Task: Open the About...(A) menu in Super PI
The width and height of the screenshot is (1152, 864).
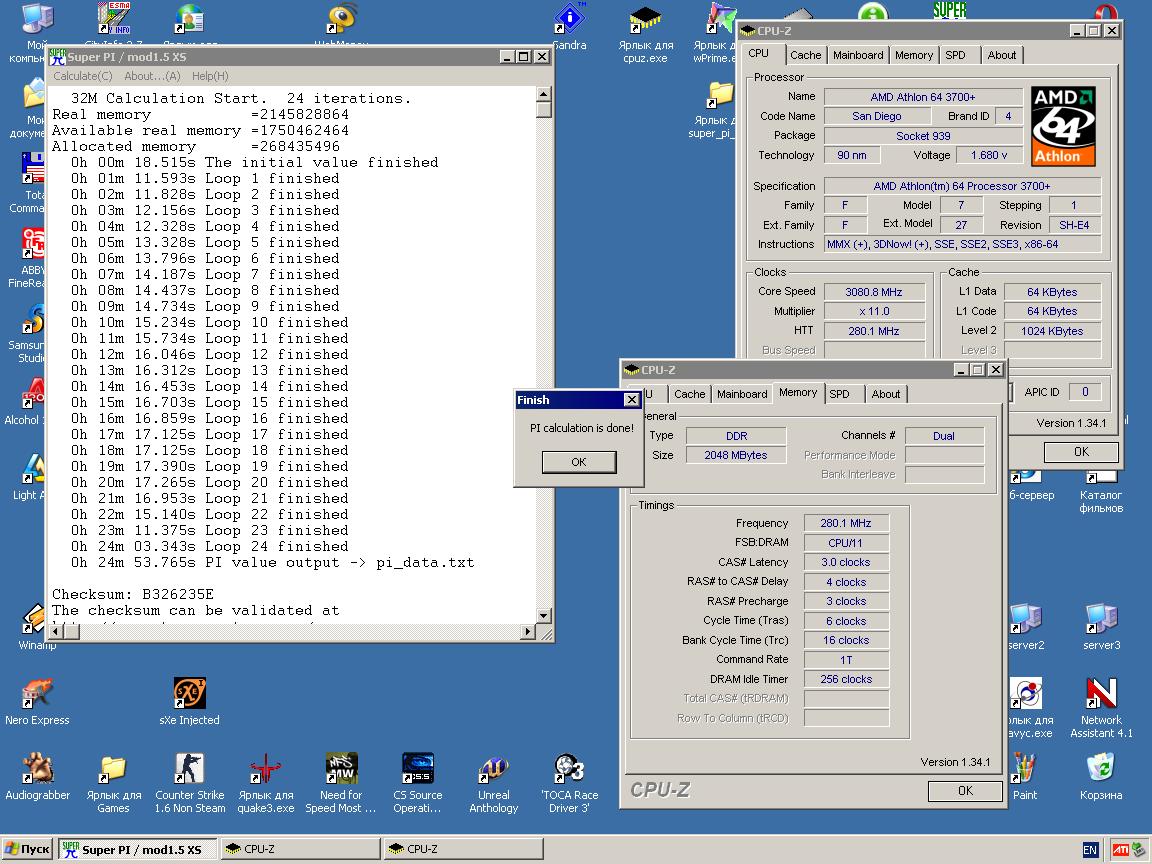Action: (152, 76)
